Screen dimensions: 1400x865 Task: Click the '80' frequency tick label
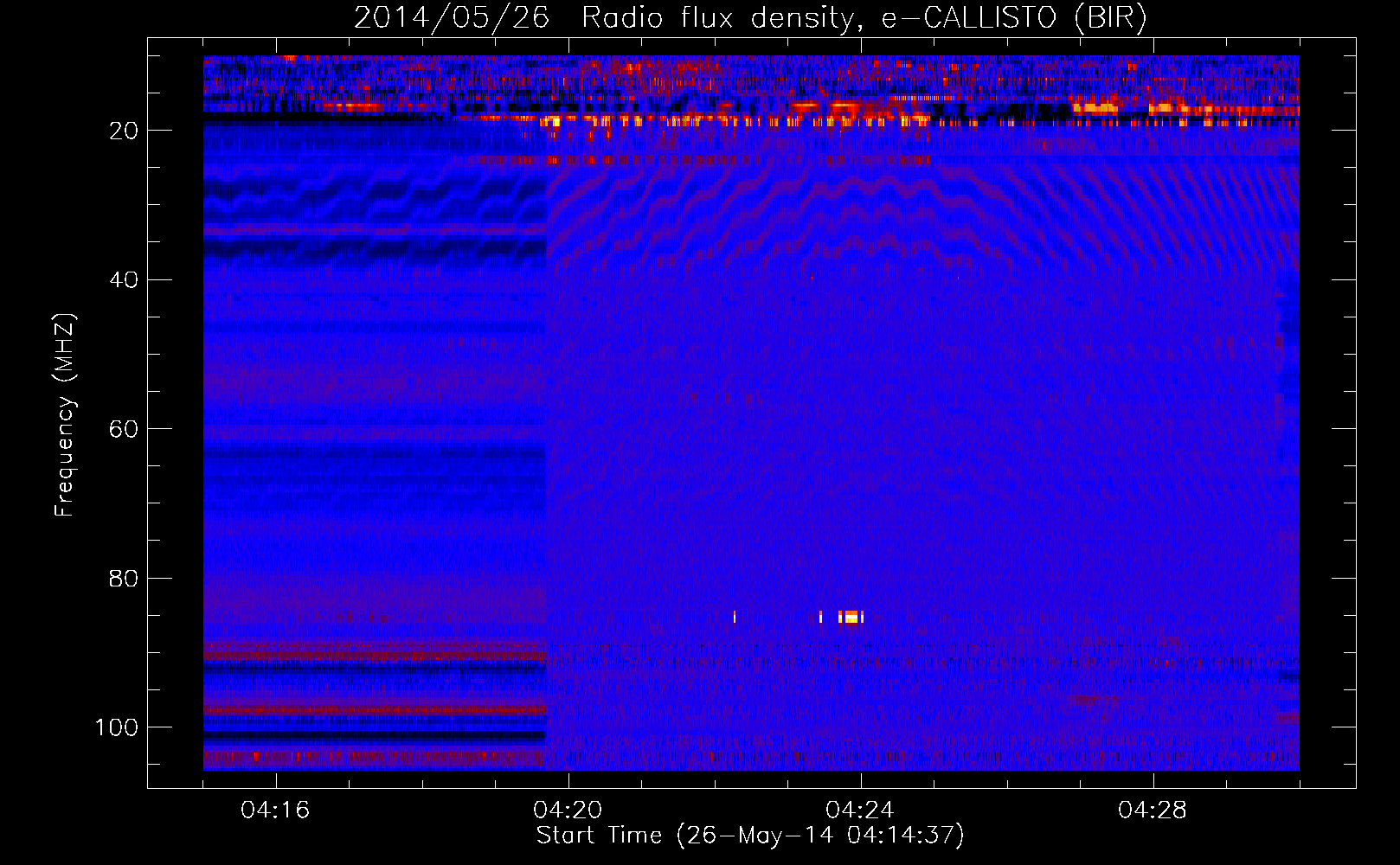pos(125,579)
